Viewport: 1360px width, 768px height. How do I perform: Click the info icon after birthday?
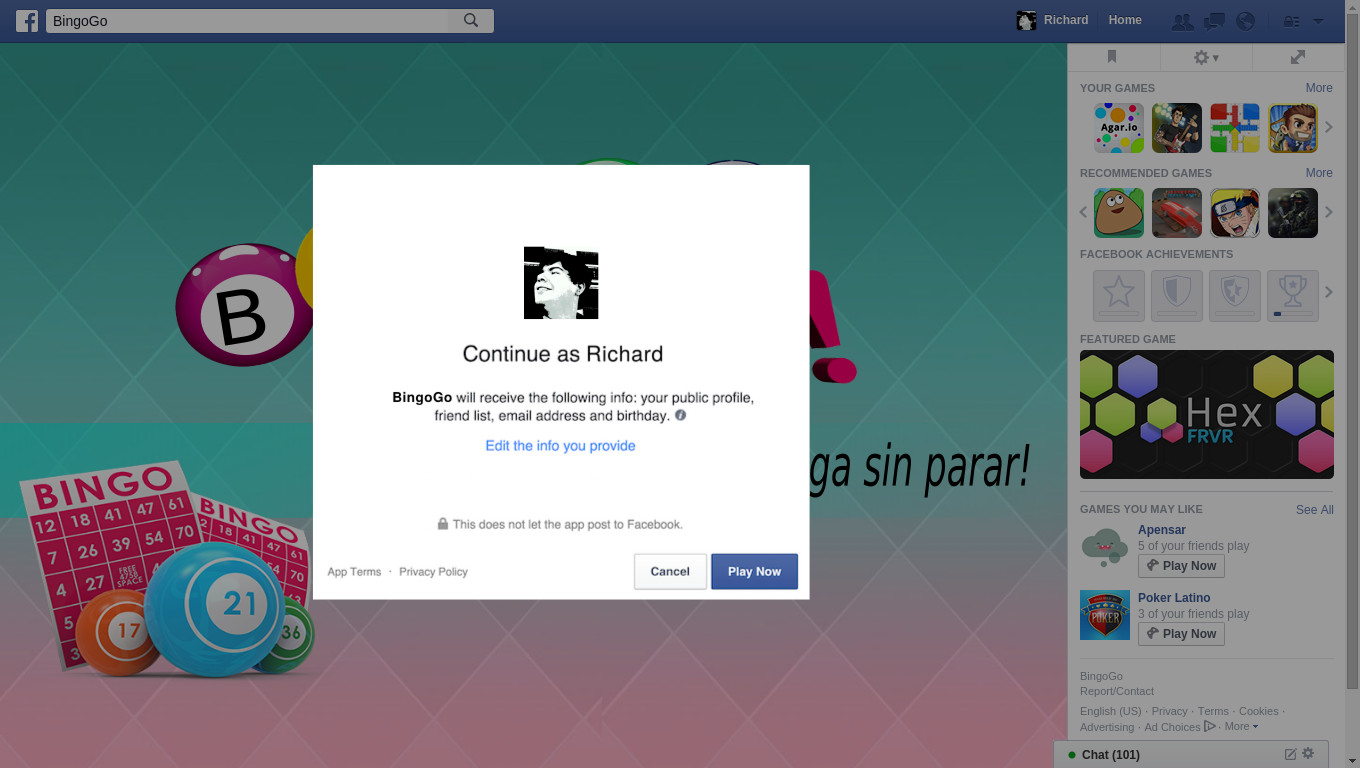pyautogui.click(x=680, y=415)
